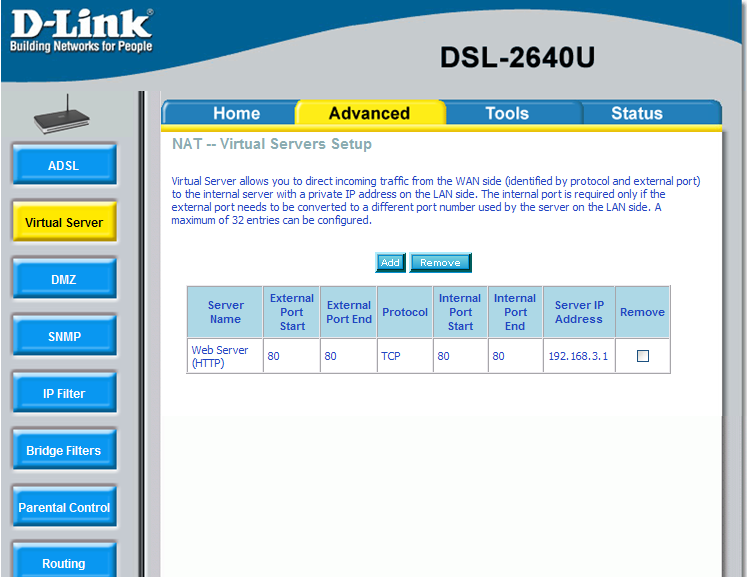Check Remove box for Web Server (HTTP)
The image size is (747, 577).
tap(643, 356)
